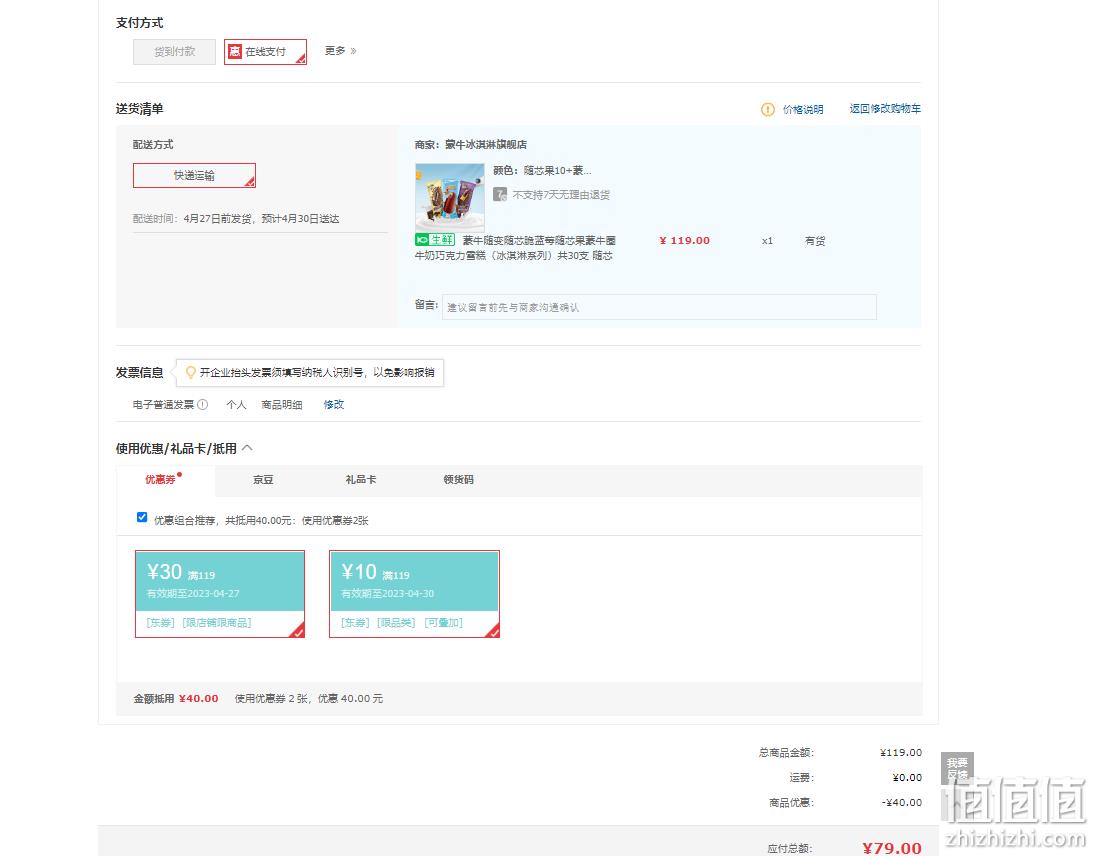Click the orange price-explanation warning icon
The height and width of the screenshot is (856, 1095).
(767, 110)
